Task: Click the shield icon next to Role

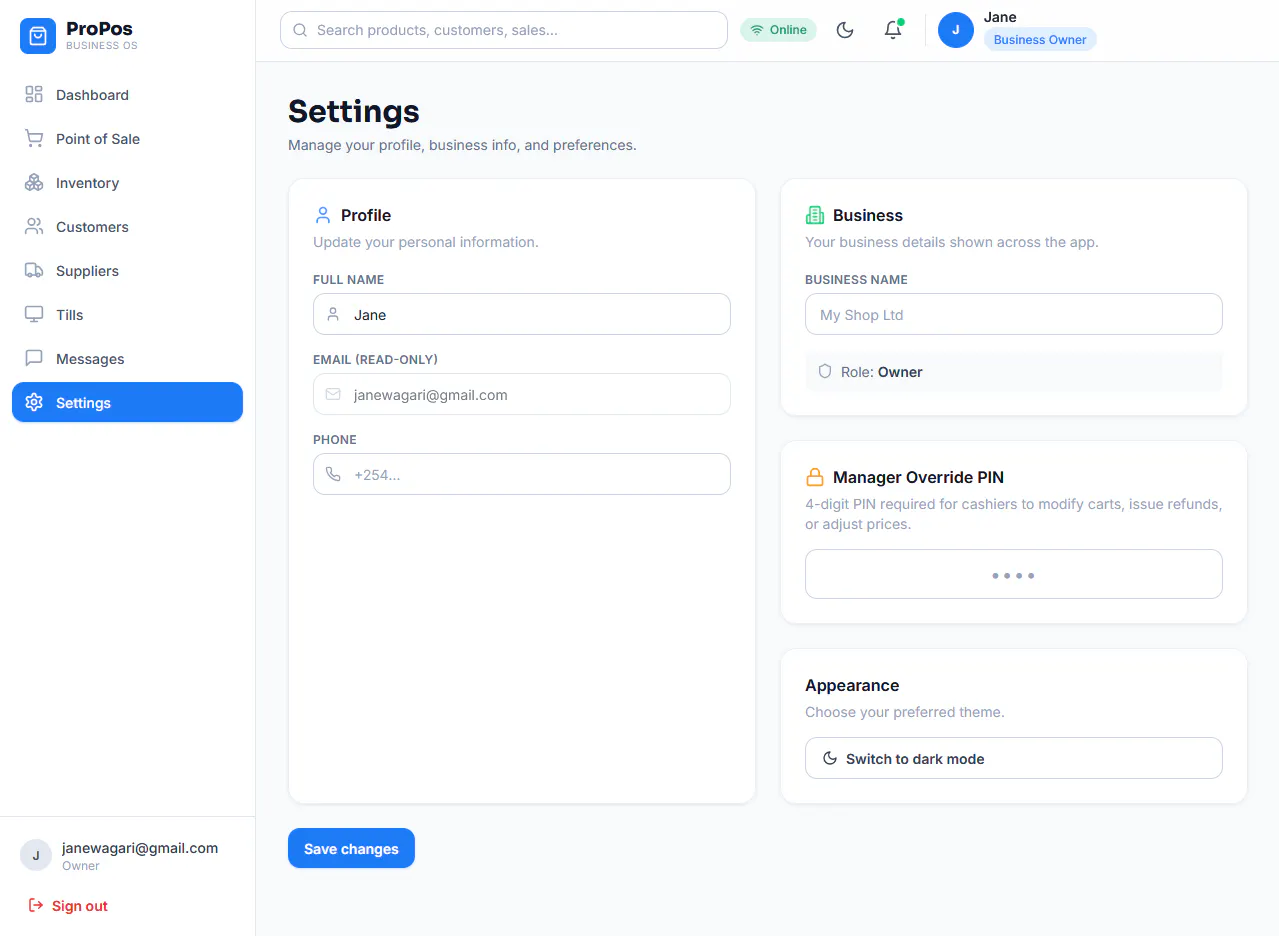Action: pos(825,371)
